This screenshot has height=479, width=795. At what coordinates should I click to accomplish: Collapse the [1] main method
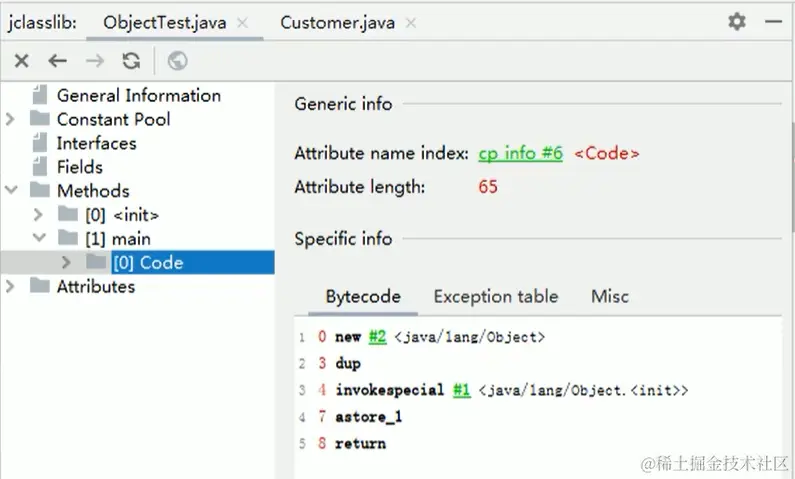click(x=39, y=238)
